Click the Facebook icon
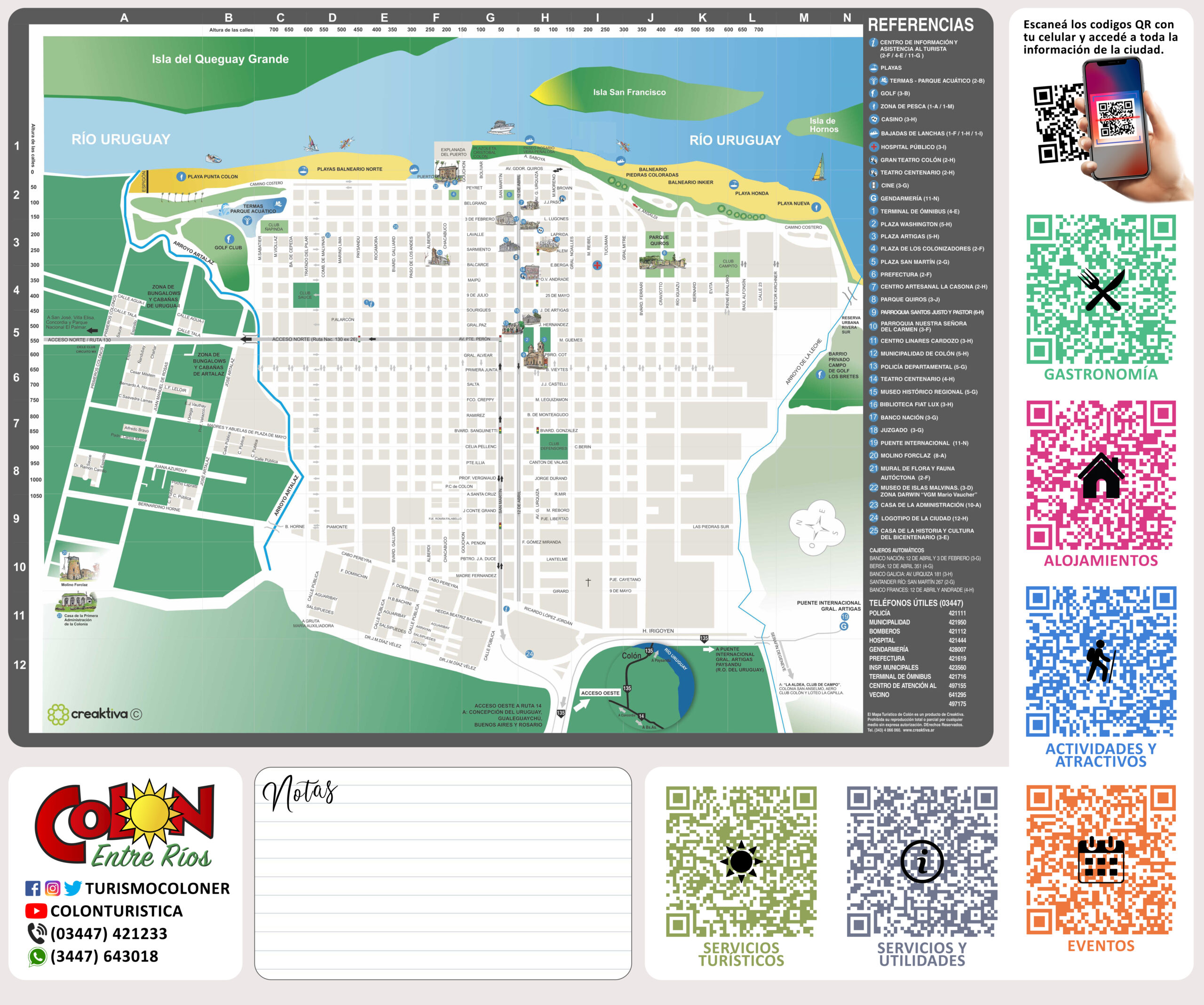 [x=32, y=888]
